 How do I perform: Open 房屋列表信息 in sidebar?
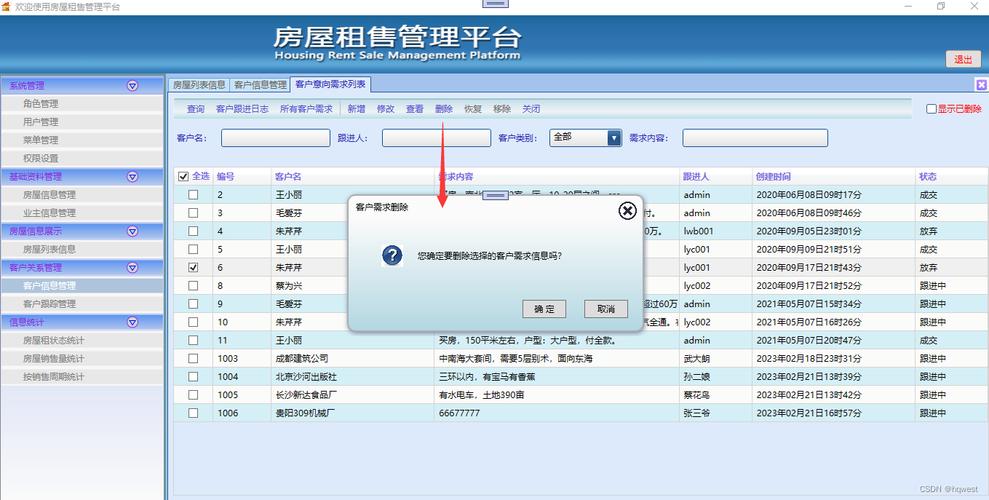tap(49, 250)
